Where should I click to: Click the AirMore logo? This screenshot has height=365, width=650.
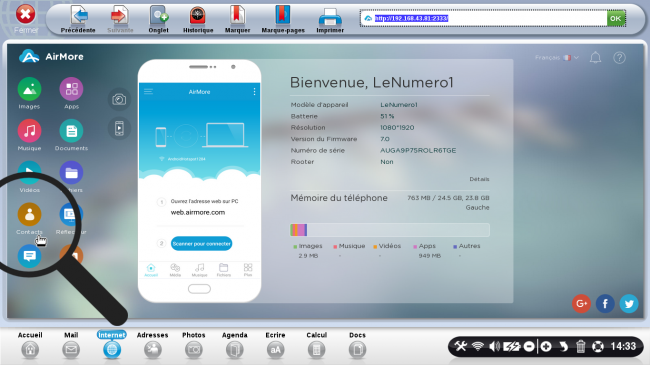click(x=51, y=56)
